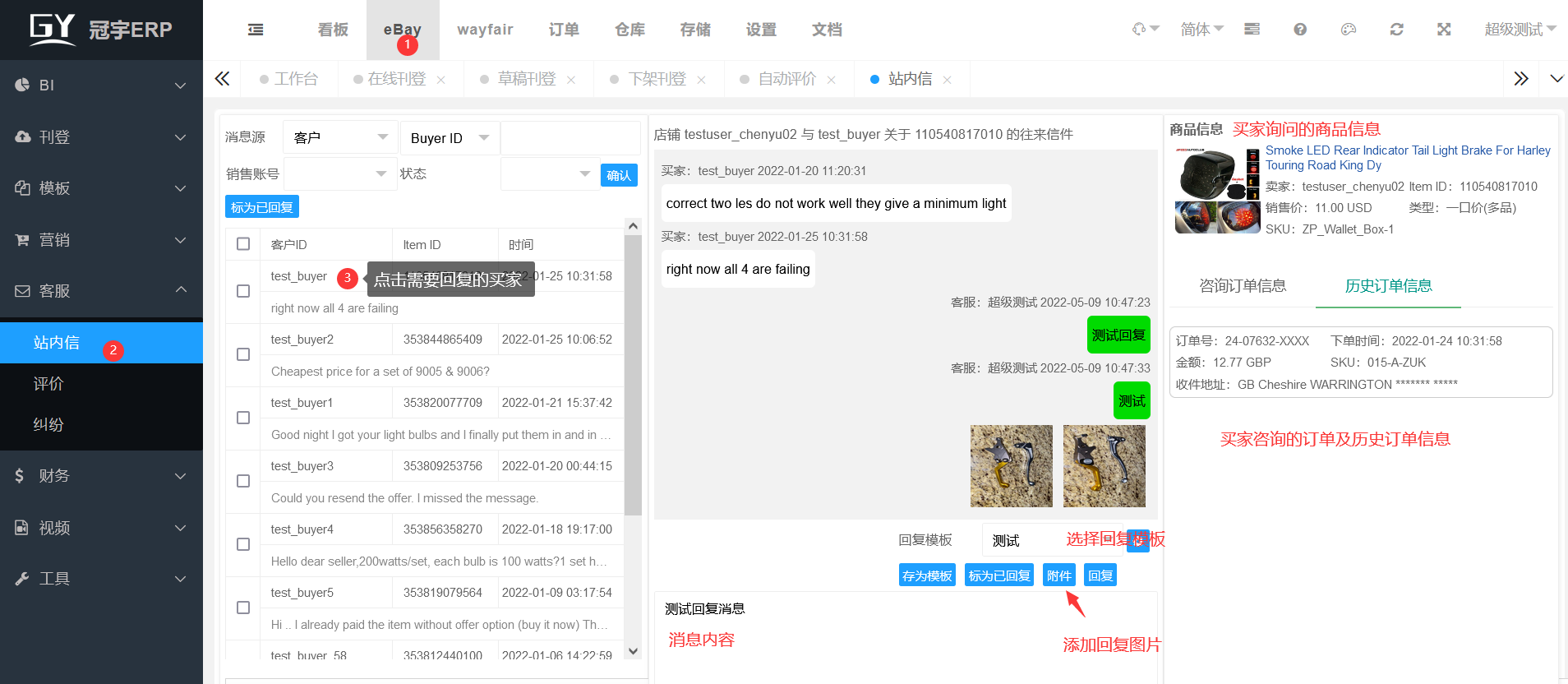The height and width of the screenshot is (684, 1568).
Task: Check the test_buyer message row checkbox
Action: (x=243, y=291)
